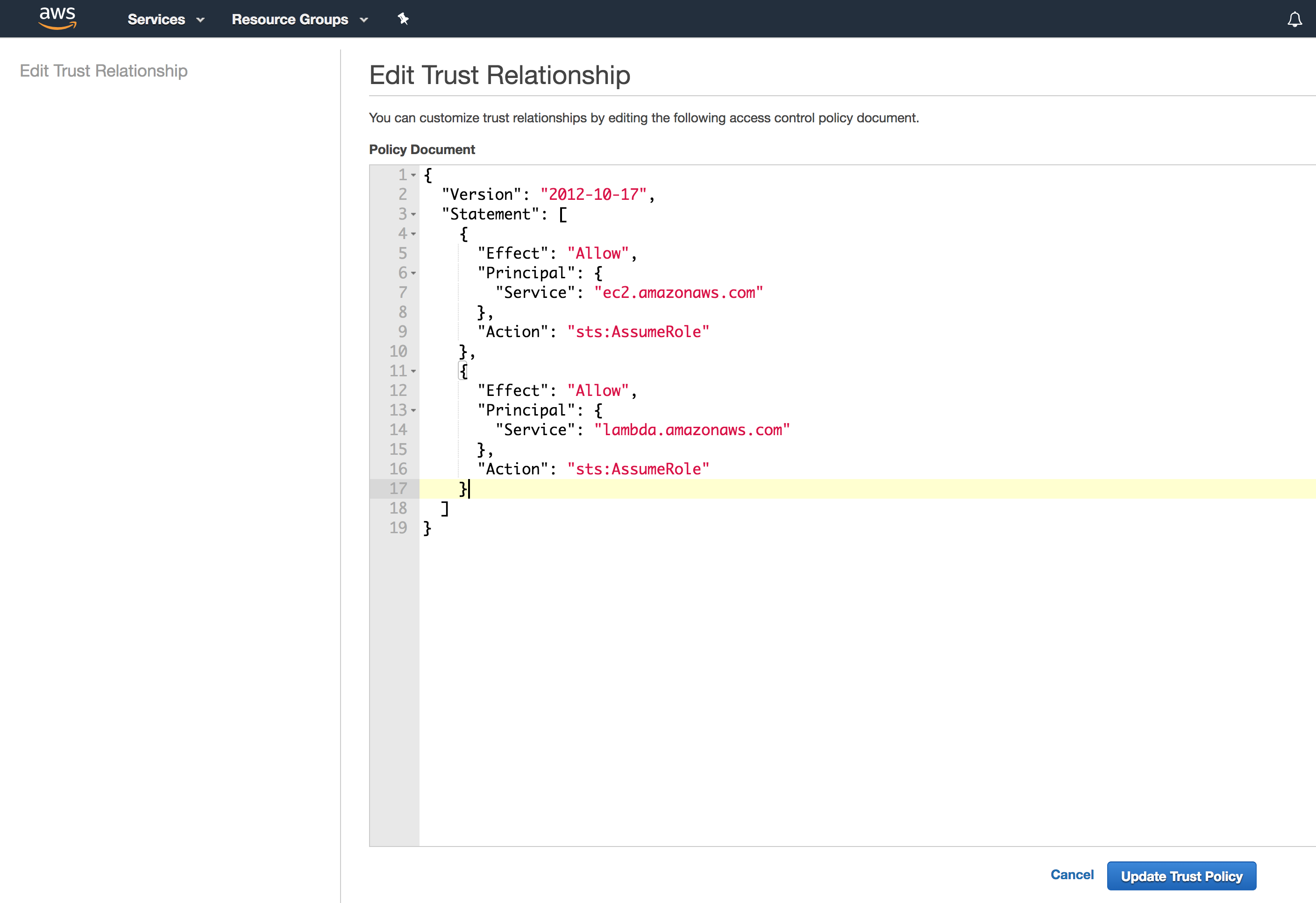Click Edit Trust Relationship in sidebar
1316x903 pixels.
coord(104,71)
